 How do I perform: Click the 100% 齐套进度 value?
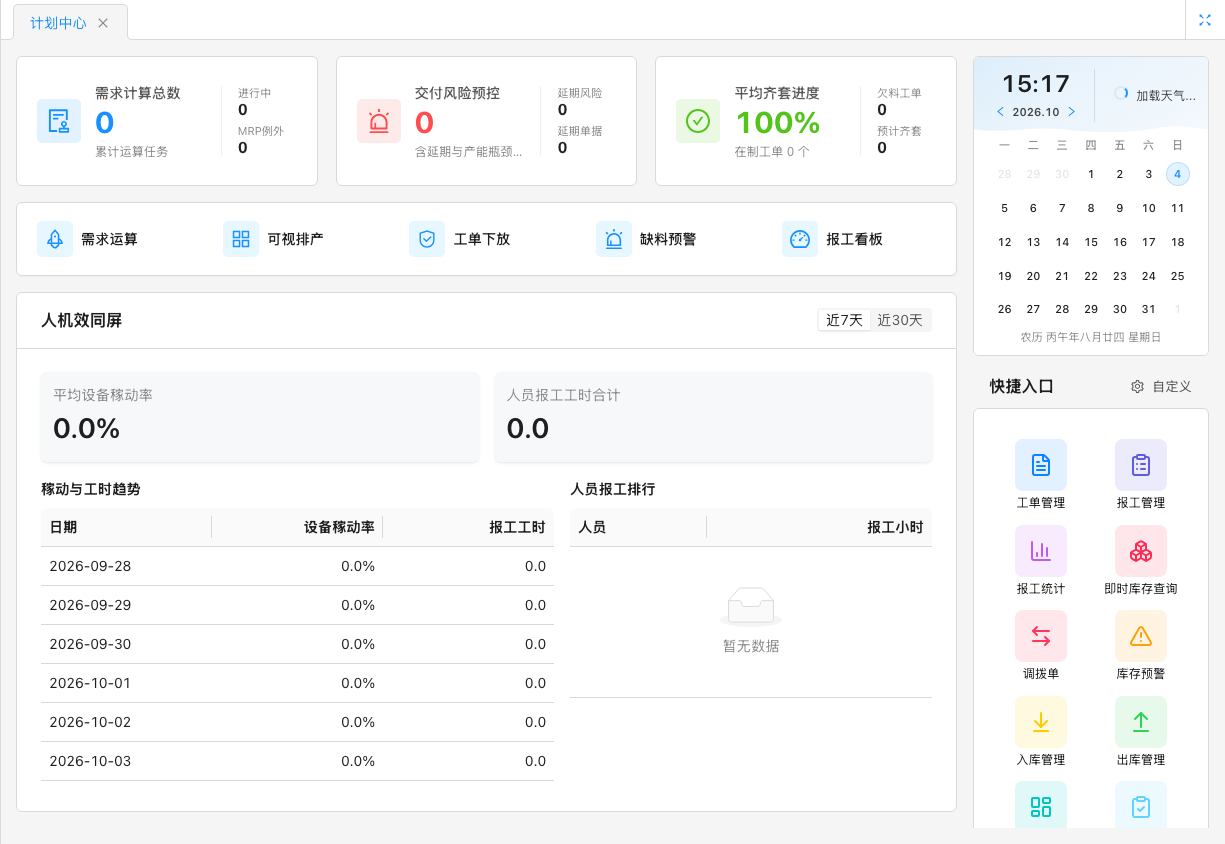pyautogui.click(x=777, y=123)
